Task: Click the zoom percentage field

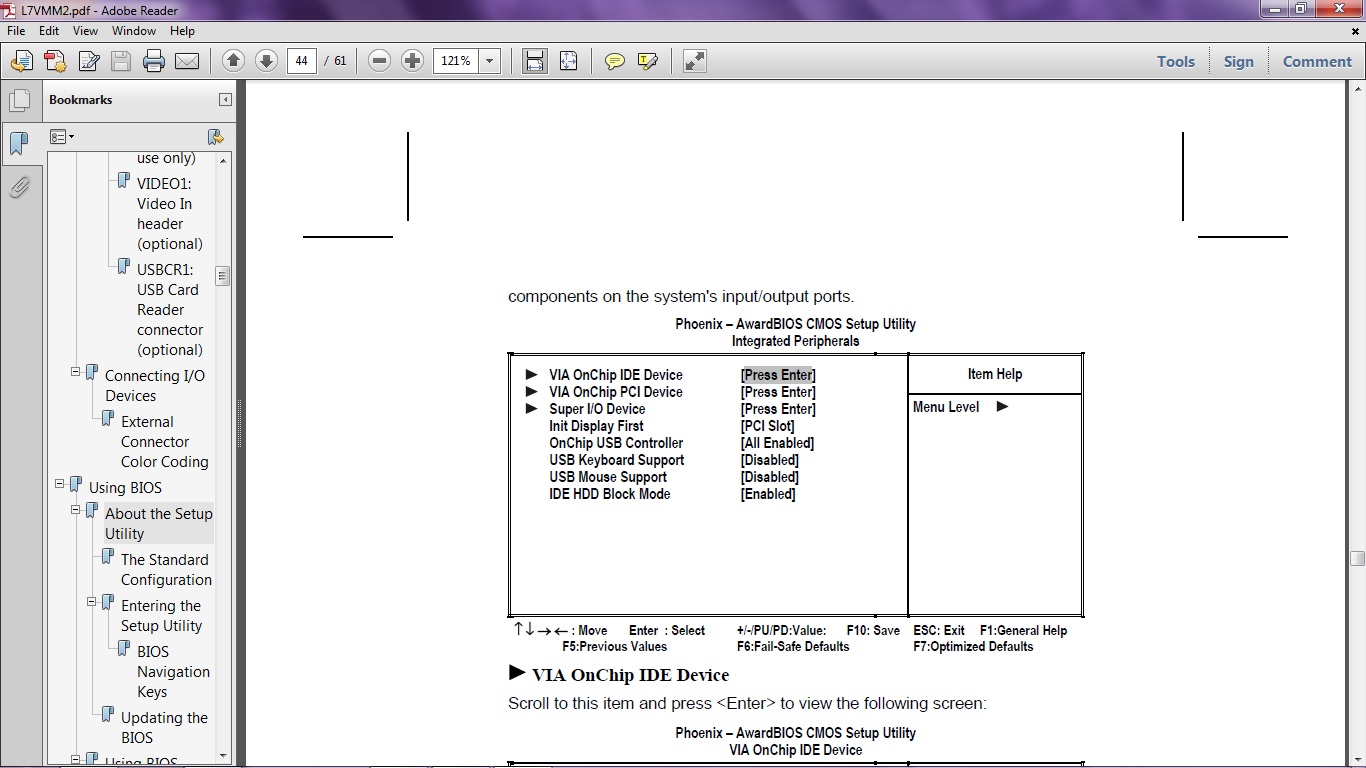Action: 456,61
